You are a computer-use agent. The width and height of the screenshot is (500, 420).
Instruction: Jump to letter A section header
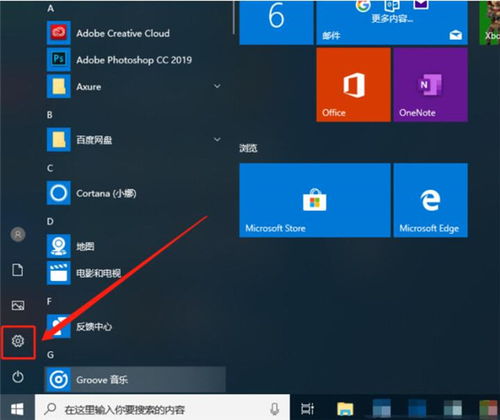pyautogui.click(x=50, y=8)
